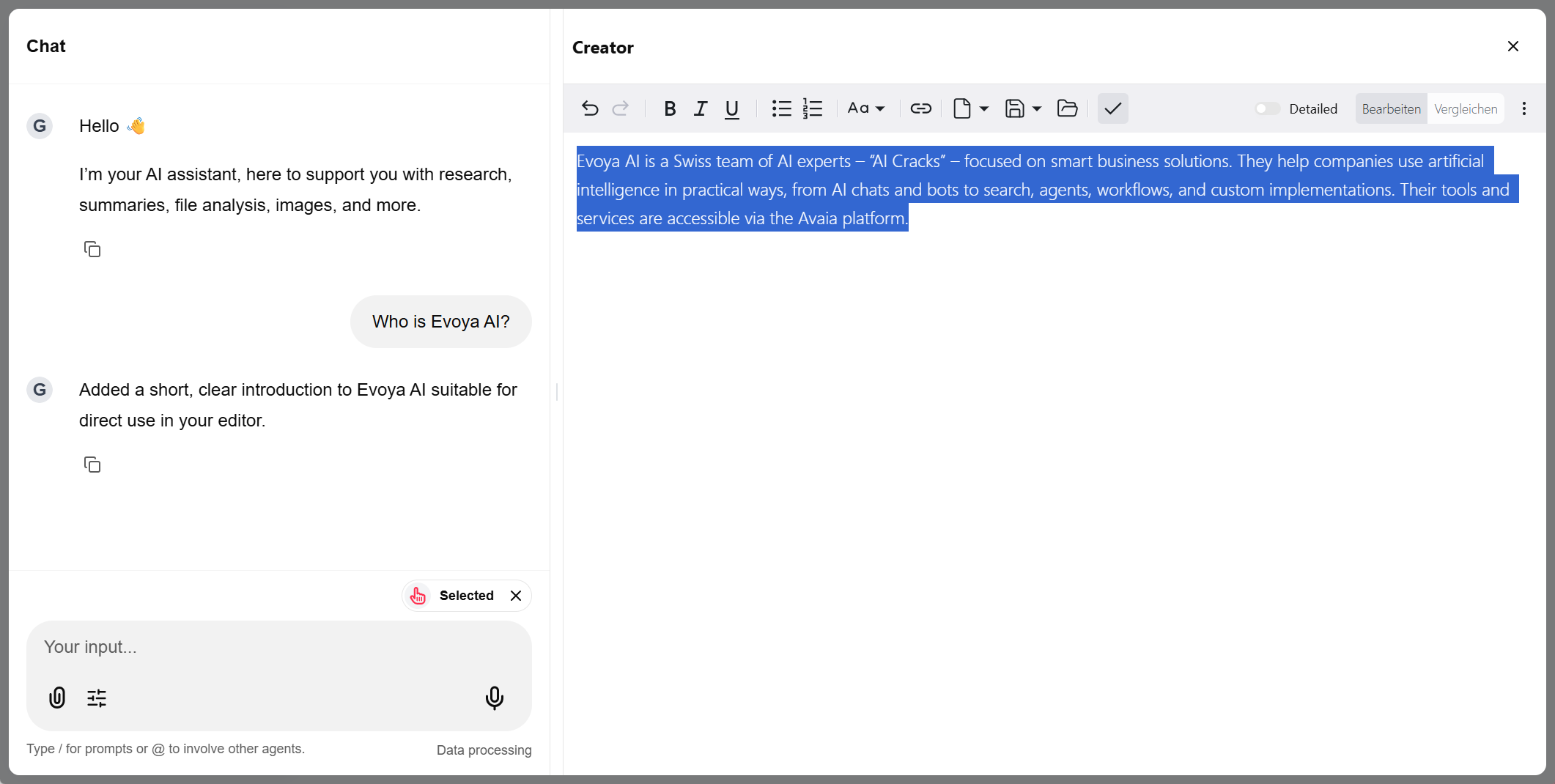Toggle underline formatting
The height and width of the screenshot is (784, 1555).
pos(731,108)
